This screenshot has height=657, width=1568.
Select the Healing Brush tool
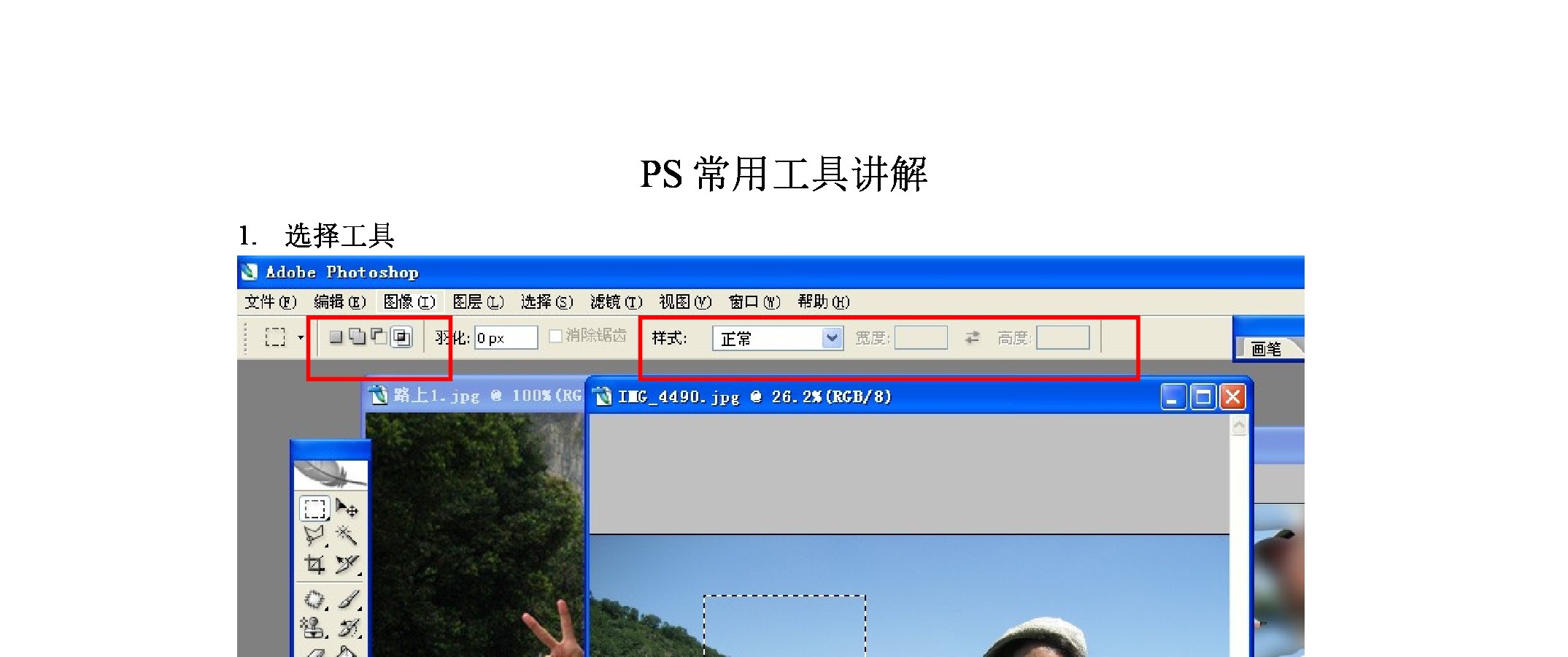314,600
